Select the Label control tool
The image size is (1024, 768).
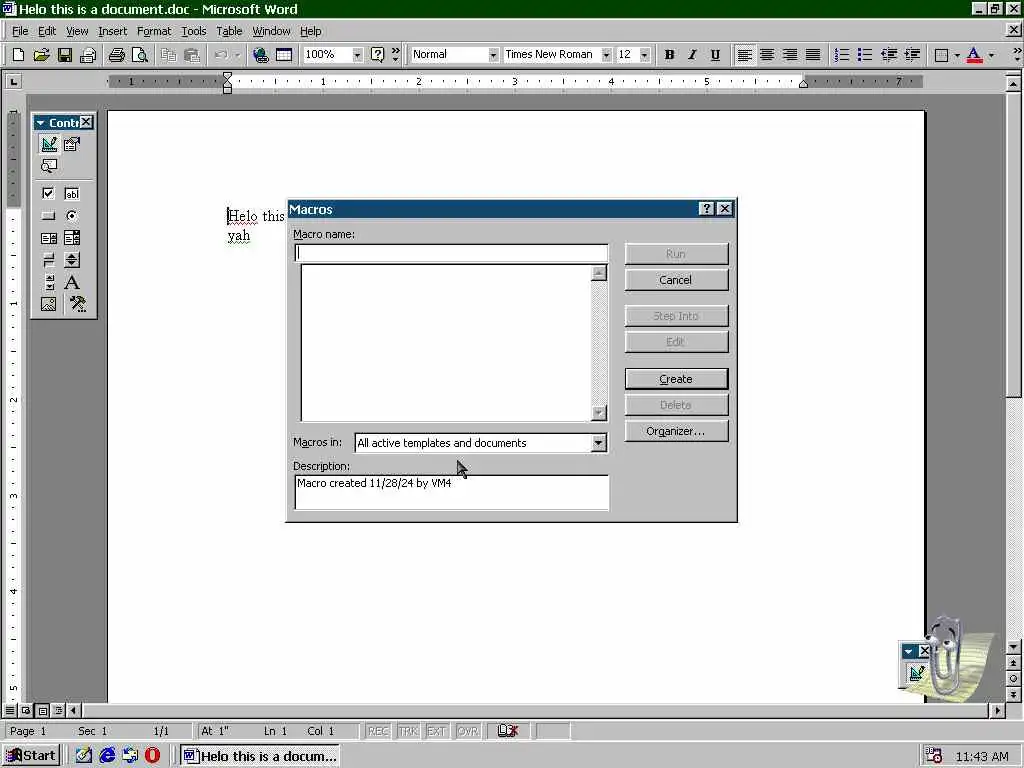pos(72,282)
